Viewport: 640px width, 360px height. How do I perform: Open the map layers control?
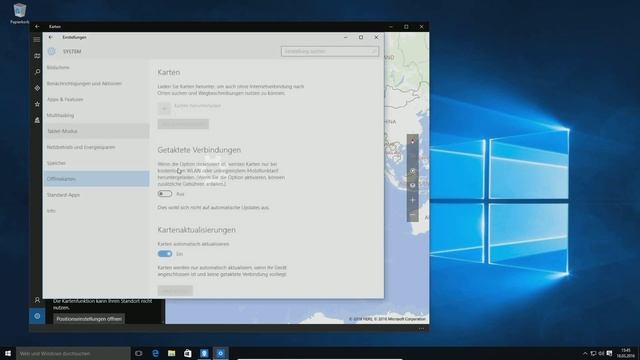(412, 185)
